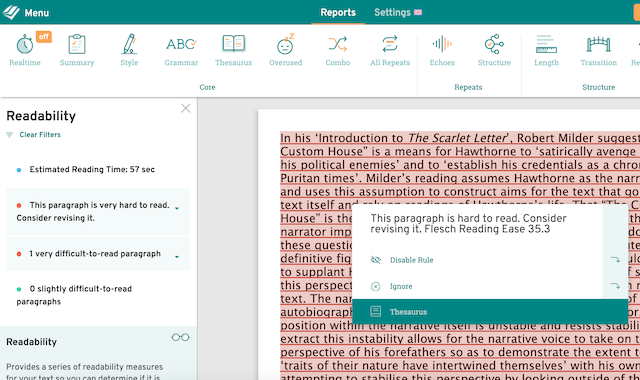This screenshot has width=640, height=380.
Task: Switch to the Settings tab
Action: (x=392, y=12)
